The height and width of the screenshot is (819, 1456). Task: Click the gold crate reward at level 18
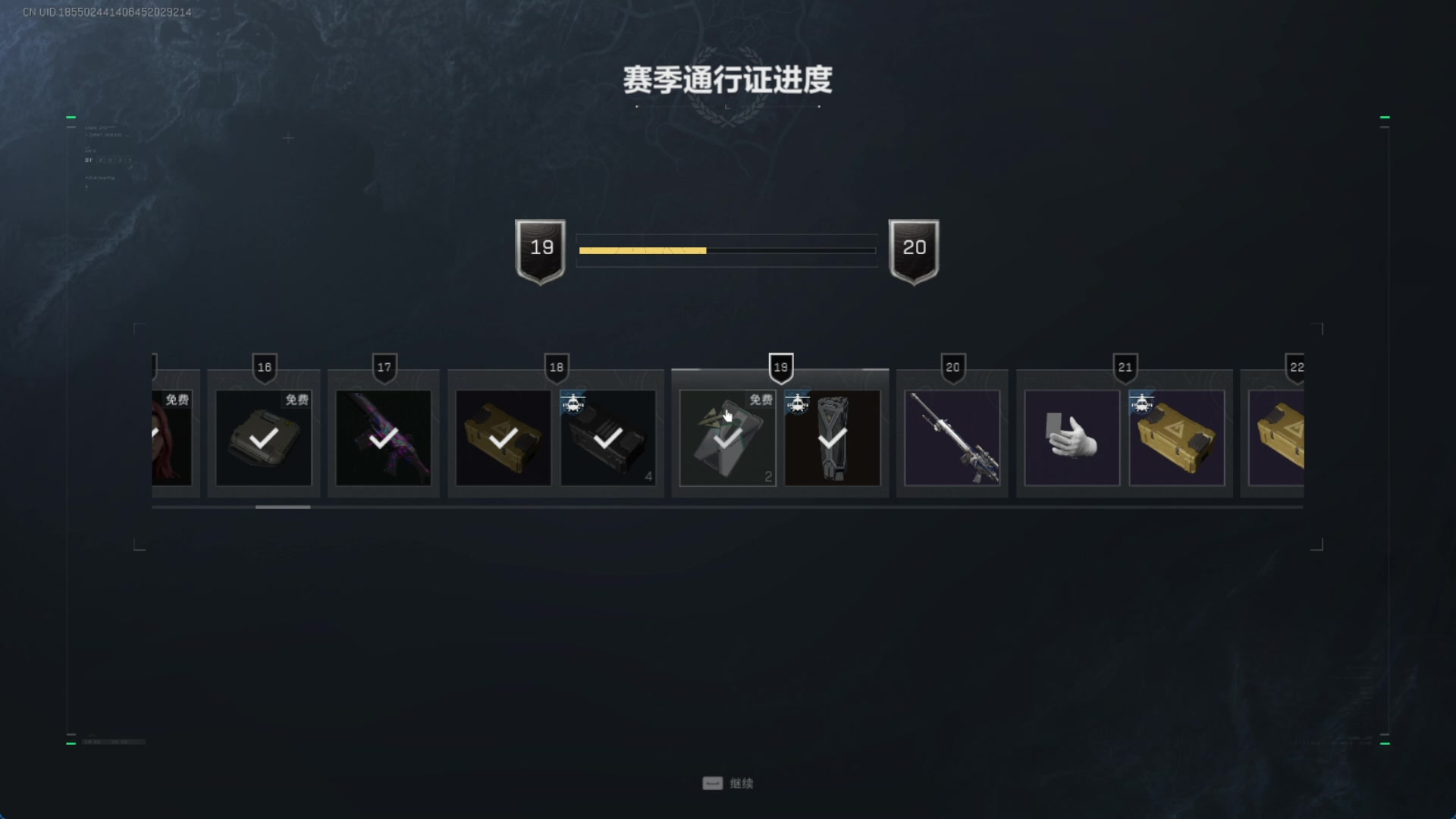[504, 438]
